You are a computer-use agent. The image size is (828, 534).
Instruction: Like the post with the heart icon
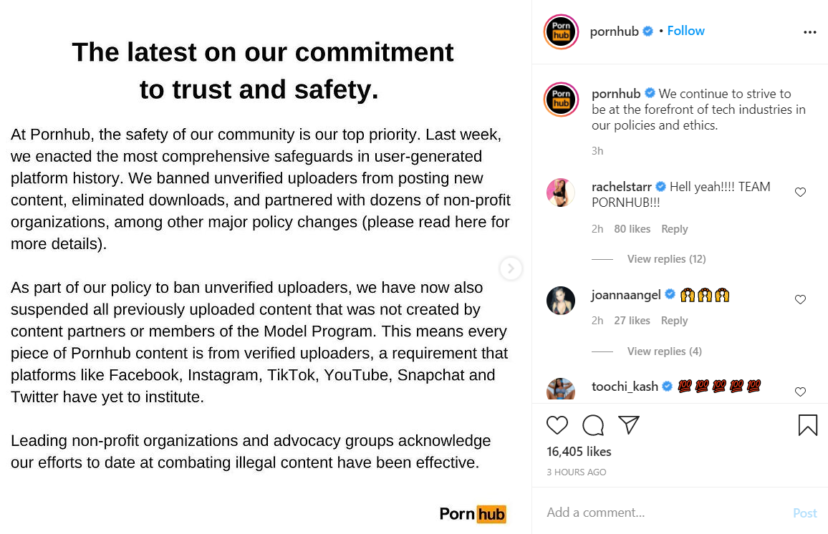coord(557,425)
